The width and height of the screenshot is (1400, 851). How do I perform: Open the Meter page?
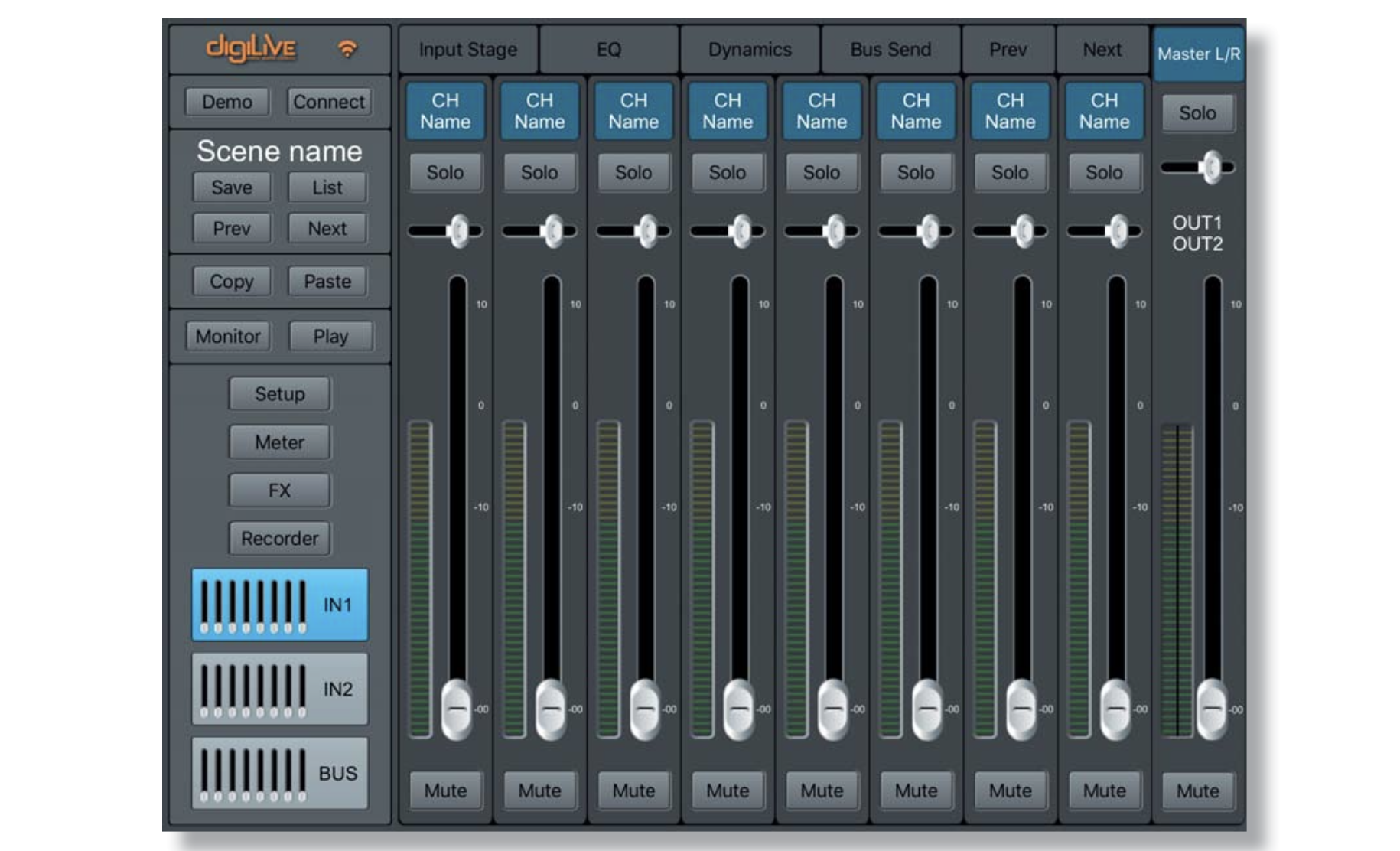click(280, 442)
